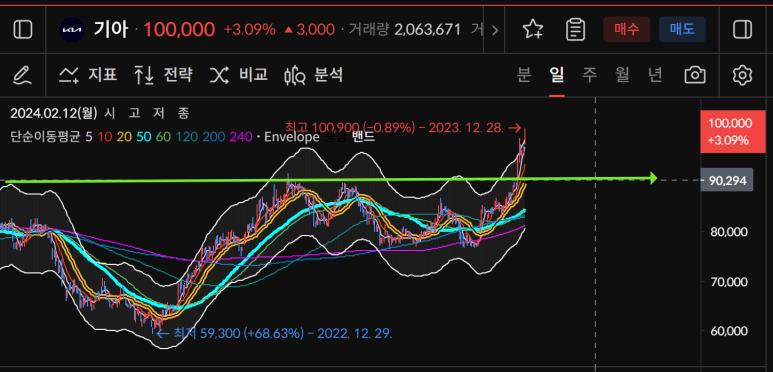Screen dimensions: 773x372
Task: Click the 2024.02.12(월) date label
Action: [x=55, y=113]
